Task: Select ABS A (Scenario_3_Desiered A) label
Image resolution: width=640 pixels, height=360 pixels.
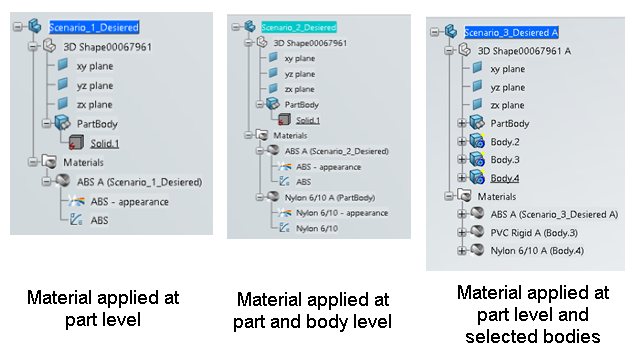Action: point(554,214)
